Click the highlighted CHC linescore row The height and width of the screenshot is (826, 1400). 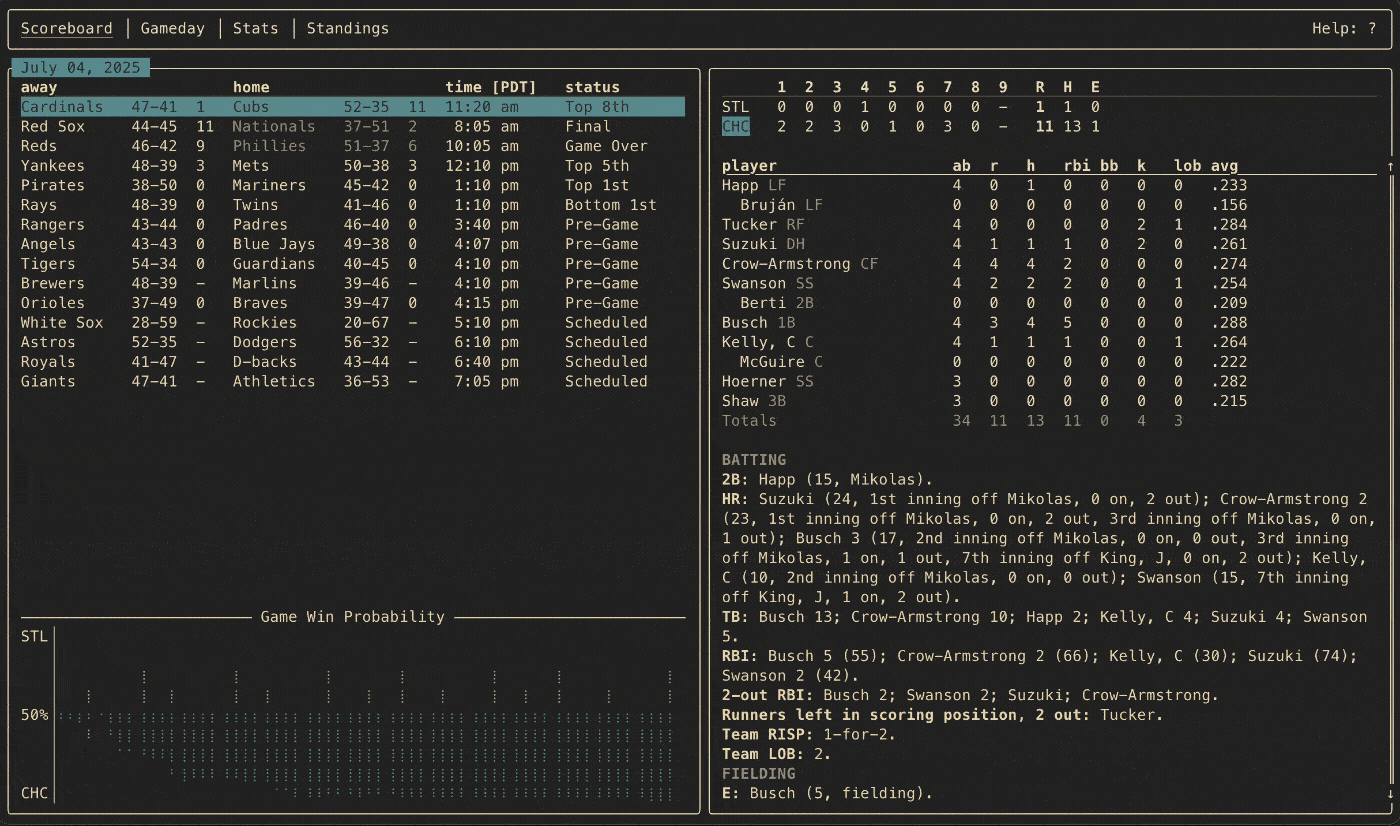736,126
